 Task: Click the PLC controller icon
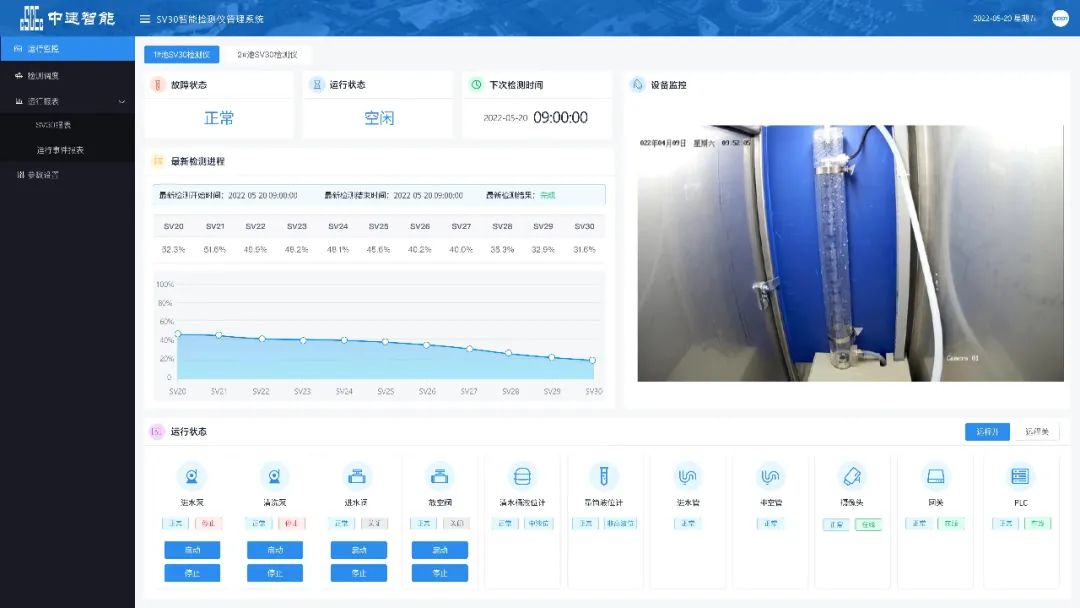(1020, 476)
